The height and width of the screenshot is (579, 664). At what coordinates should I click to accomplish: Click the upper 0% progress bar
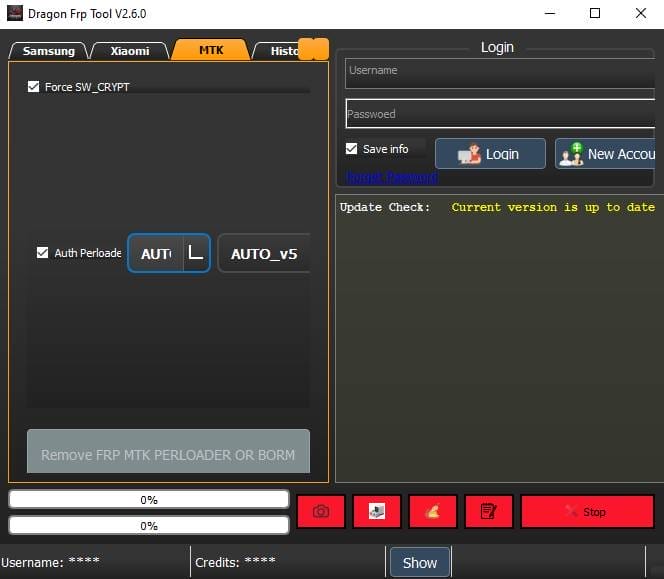149,499
